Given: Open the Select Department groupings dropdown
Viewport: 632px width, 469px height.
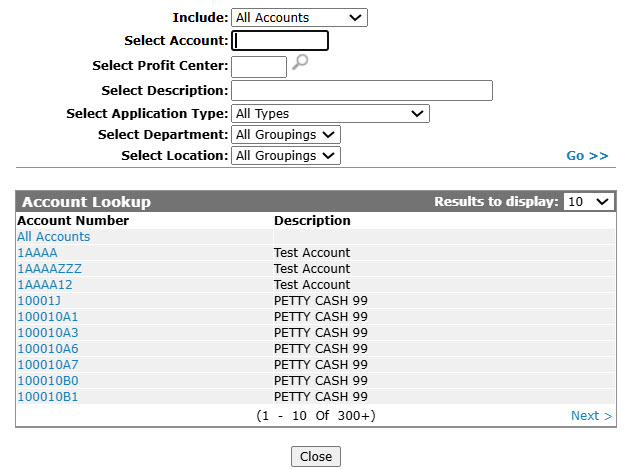Looking at the screenshot, I should pyautogui.click(x=286, y=135).
